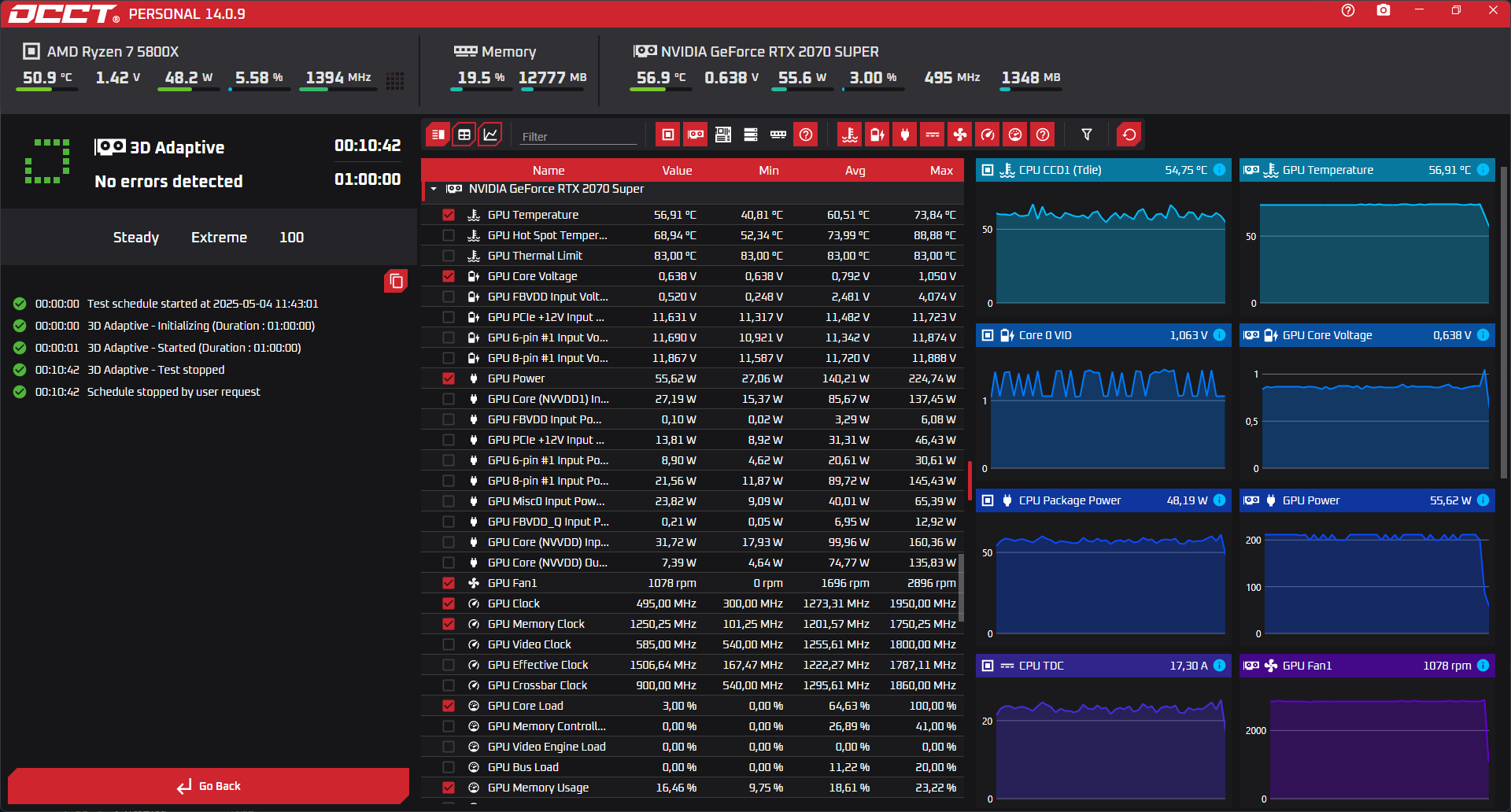Check GPU Bus Load sensor
The width and height of the screenshot is (1511, 812).
point(449,767)
